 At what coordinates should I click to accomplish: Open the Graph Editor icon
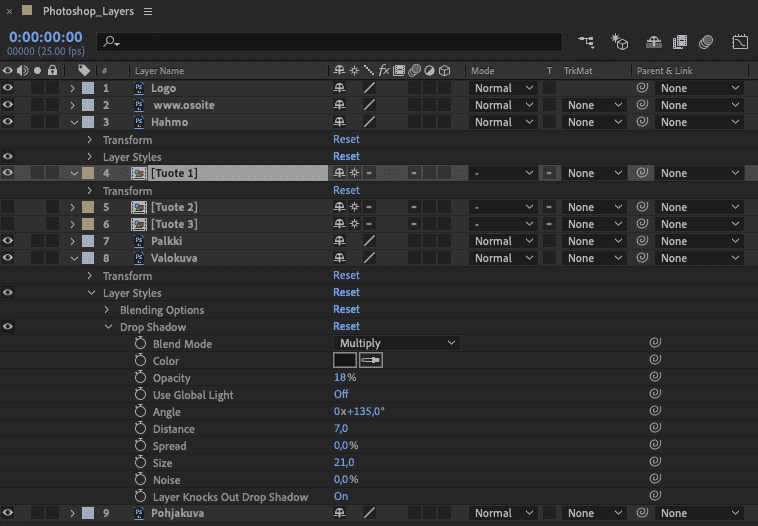coord(740,42)
